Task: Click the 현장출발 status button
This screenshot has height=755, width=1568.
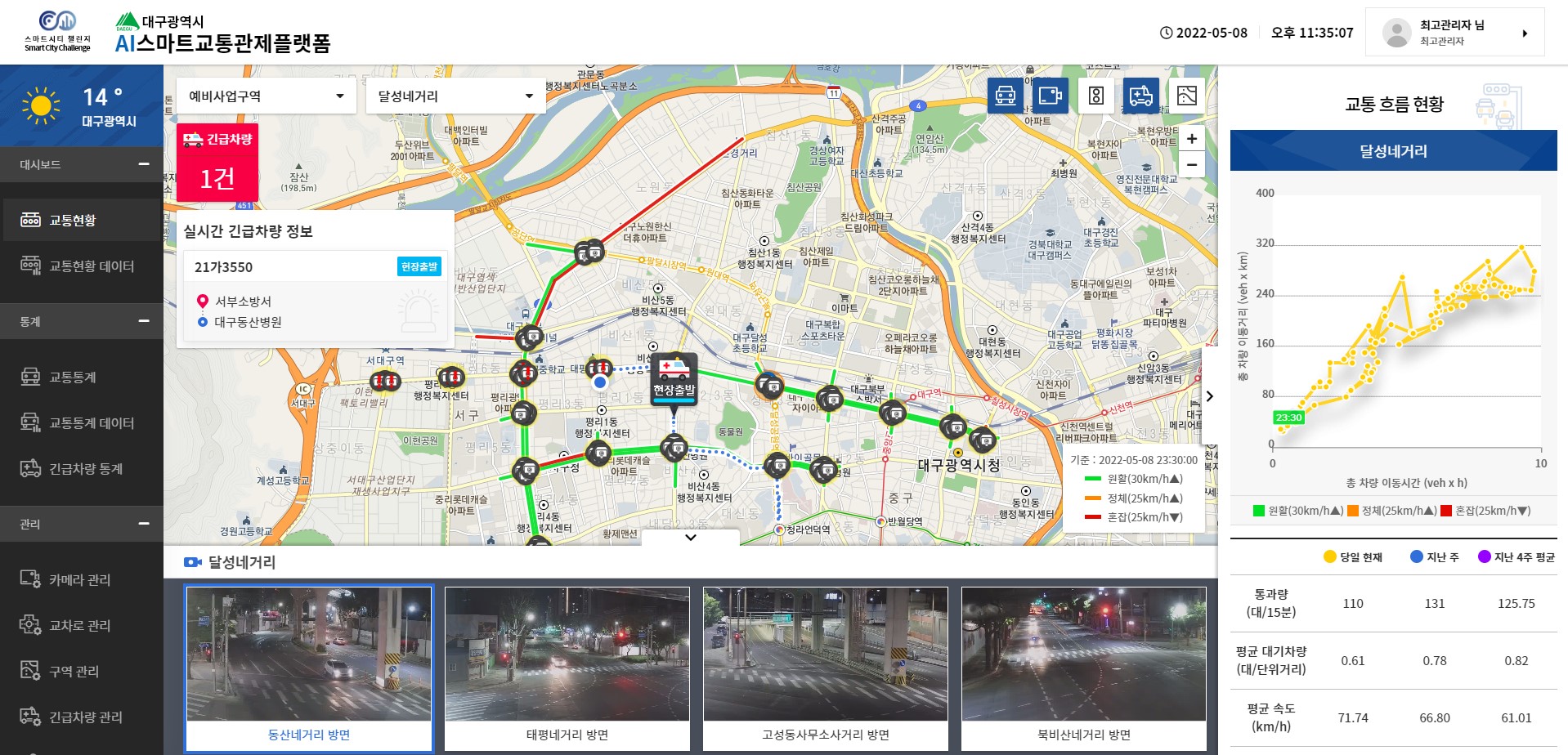Action: (419, 266)
